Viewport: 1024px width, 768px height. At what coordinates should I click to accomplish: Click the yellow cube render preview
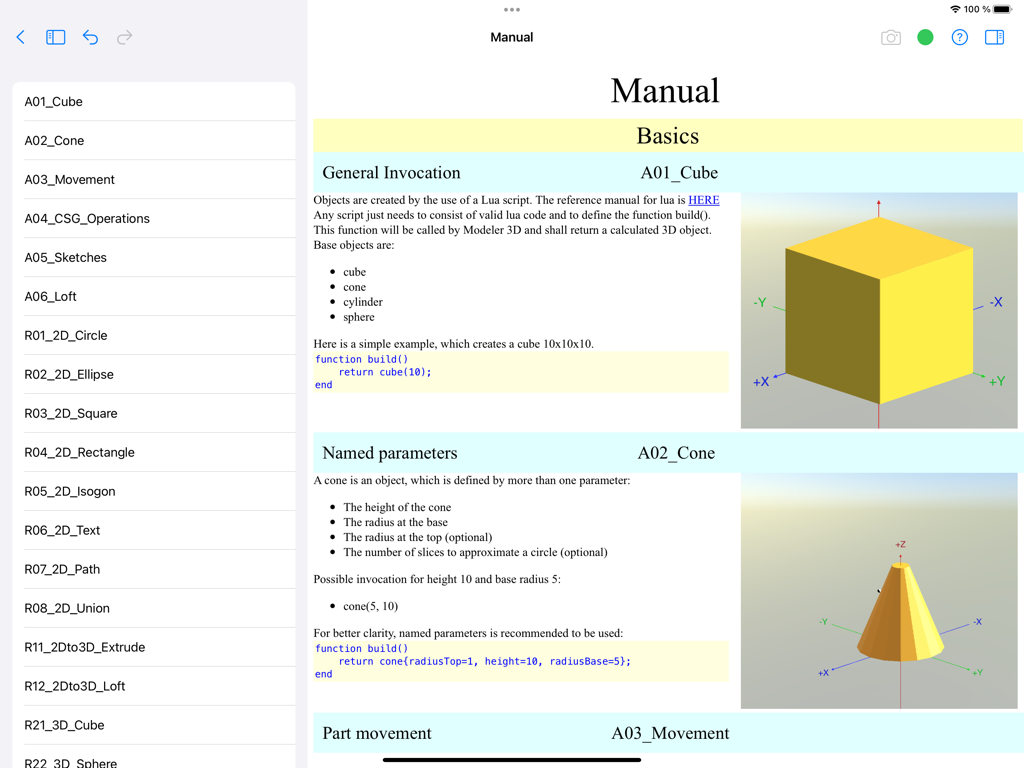tap(879, 308)
